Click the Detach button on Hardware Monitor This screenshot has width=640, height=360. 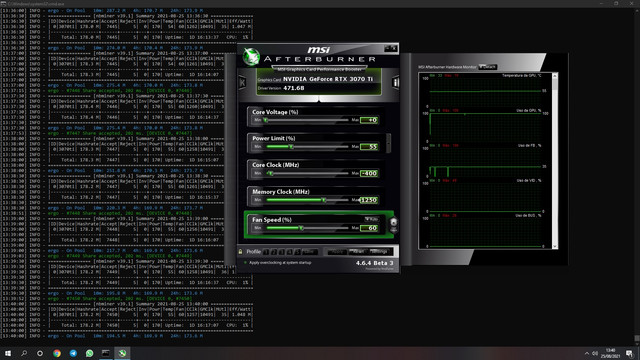[487, 67]
